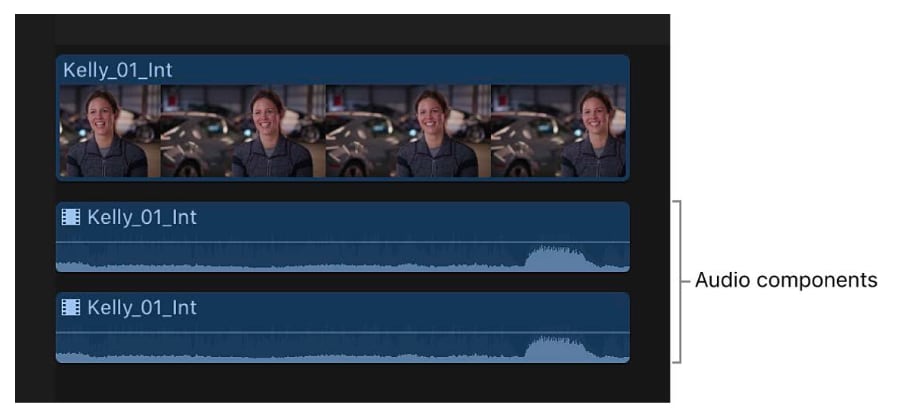898x420 pixels.
Task: Select the second Kelly_01_Int audio component label
Action: [141, 308]
